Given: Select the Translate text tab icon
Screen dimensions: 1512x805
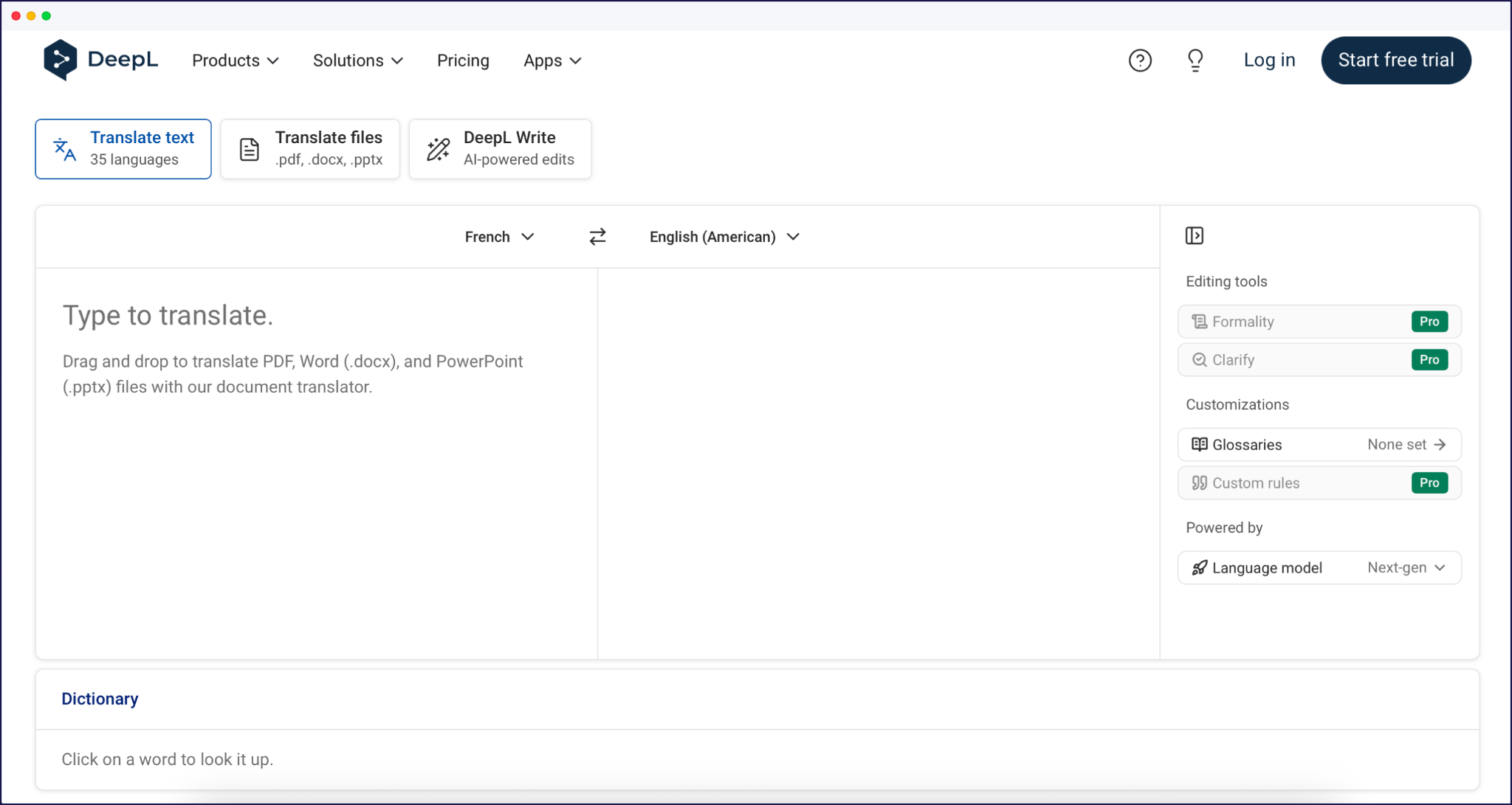Looking at the screenshot, I should [x=63, y=148].
